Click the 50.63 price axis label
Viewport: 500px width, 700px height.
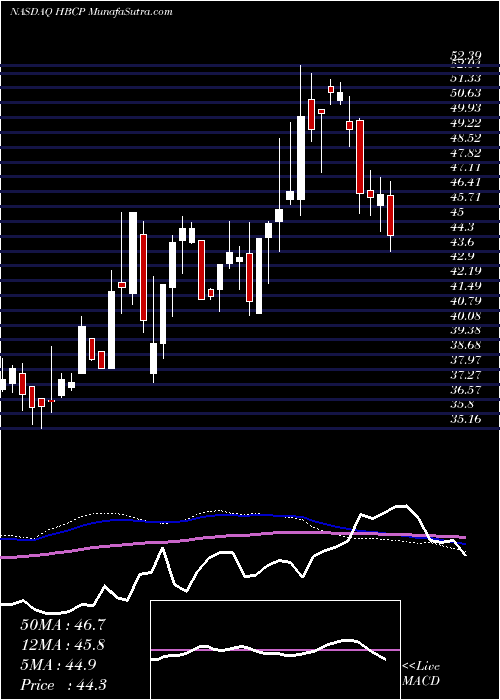466,93
